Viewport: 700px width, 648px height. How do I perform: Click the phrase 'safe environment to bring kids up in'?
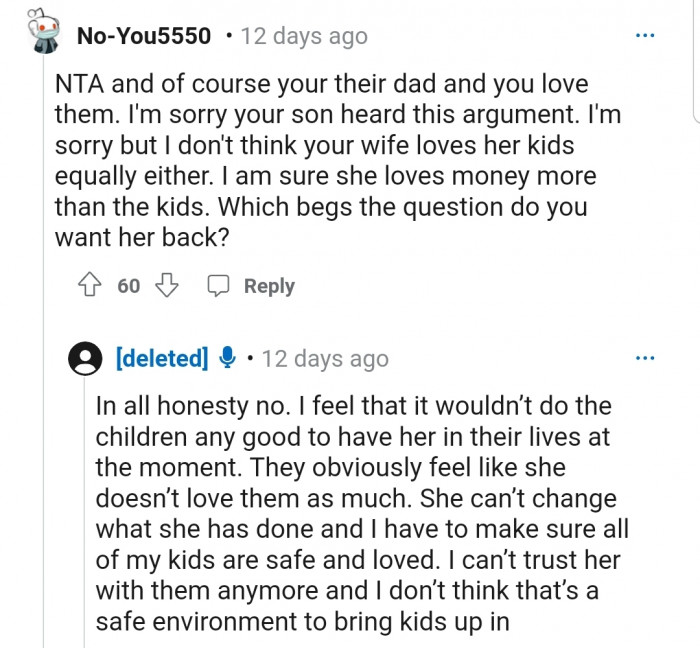(x=302, y=620)
